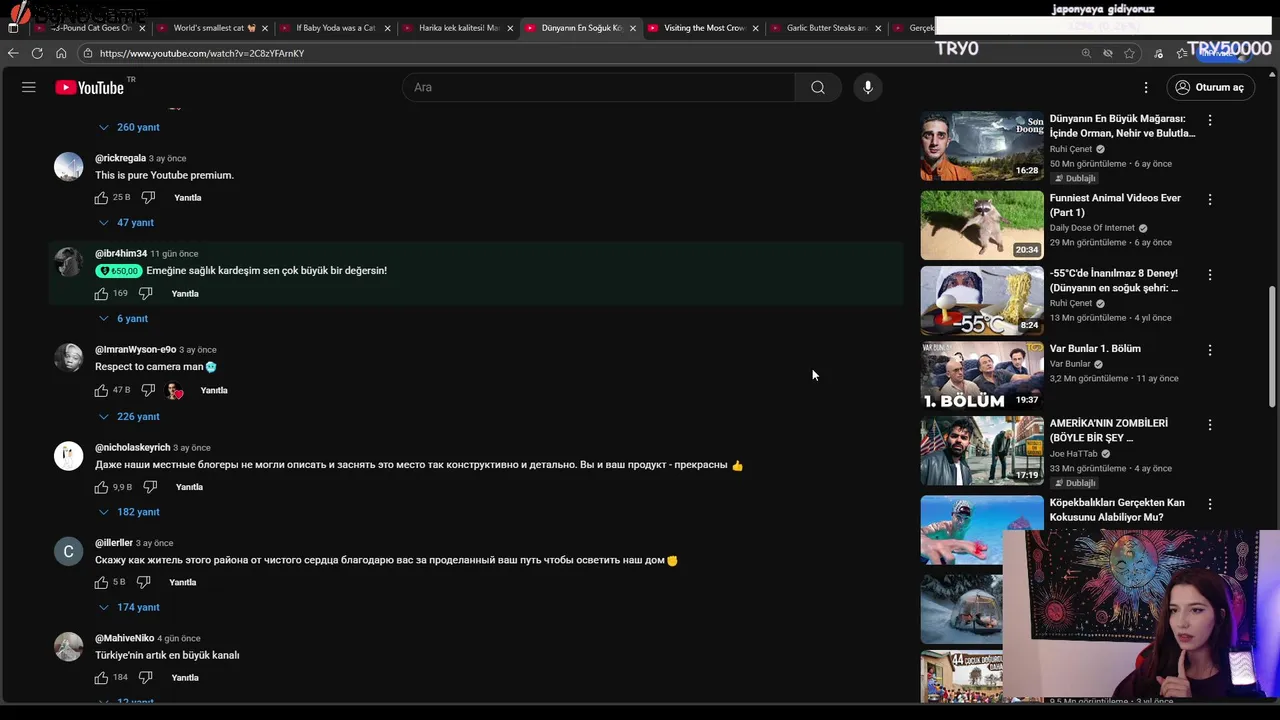The height and width of the screenshot is (720, 1280).
Task: Expand 6 yanıt replies
Action: click(123, 318)
